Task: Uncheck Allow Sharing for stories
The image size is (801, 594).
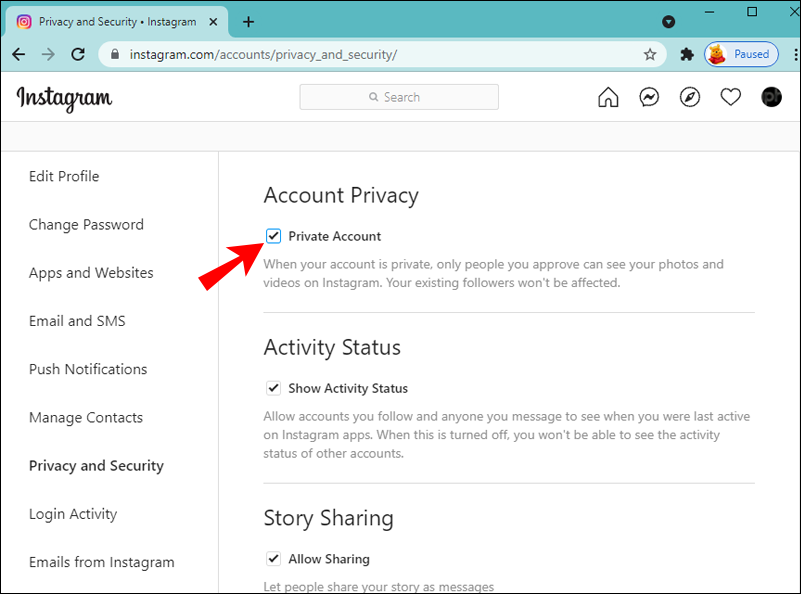Action: (x=273, y=559)
